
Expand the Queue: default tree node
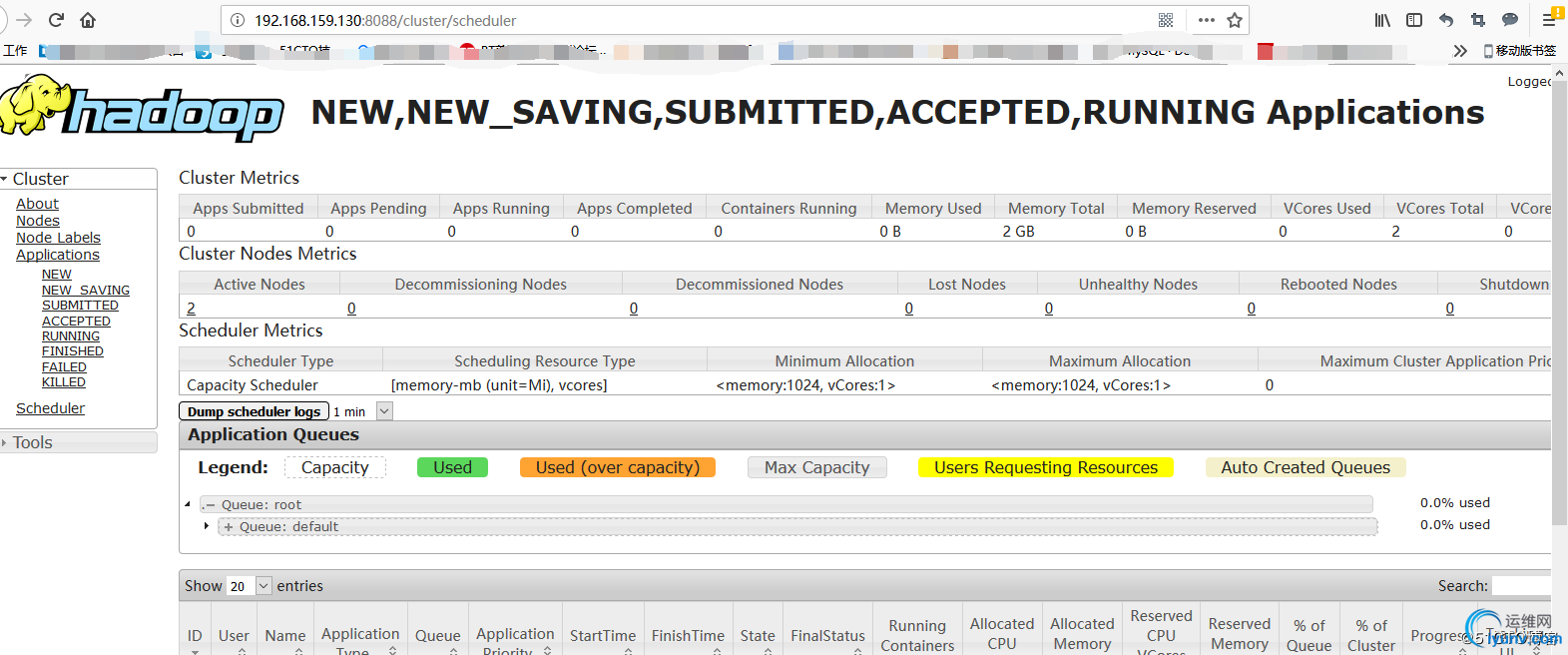(207, 526)
